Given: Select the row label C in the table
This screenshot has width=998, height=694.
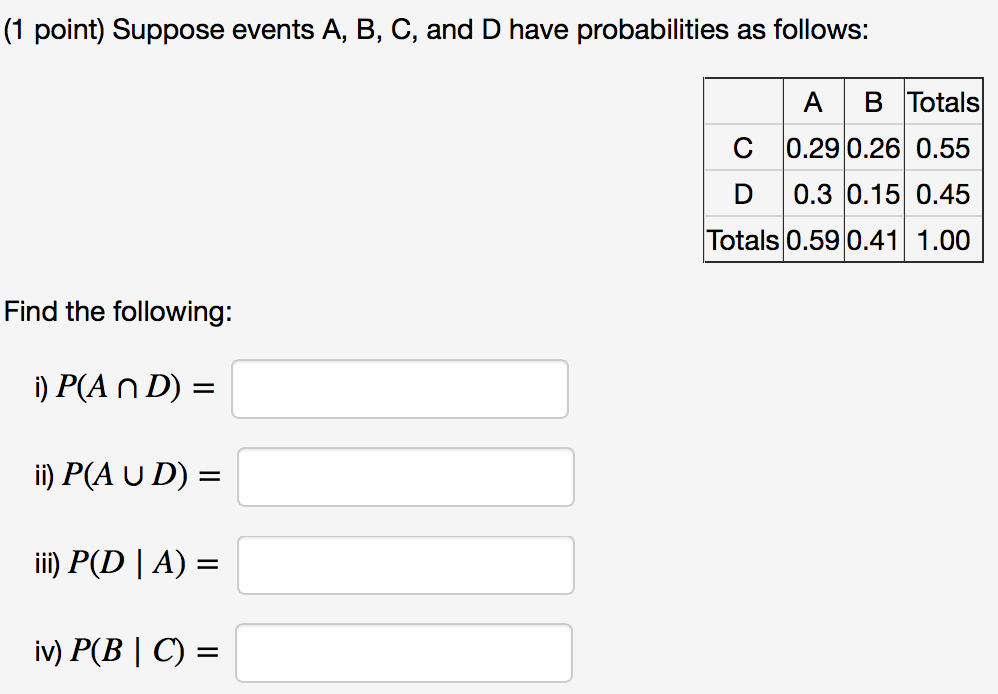Looking at the screenshot, I should [742, 148].
